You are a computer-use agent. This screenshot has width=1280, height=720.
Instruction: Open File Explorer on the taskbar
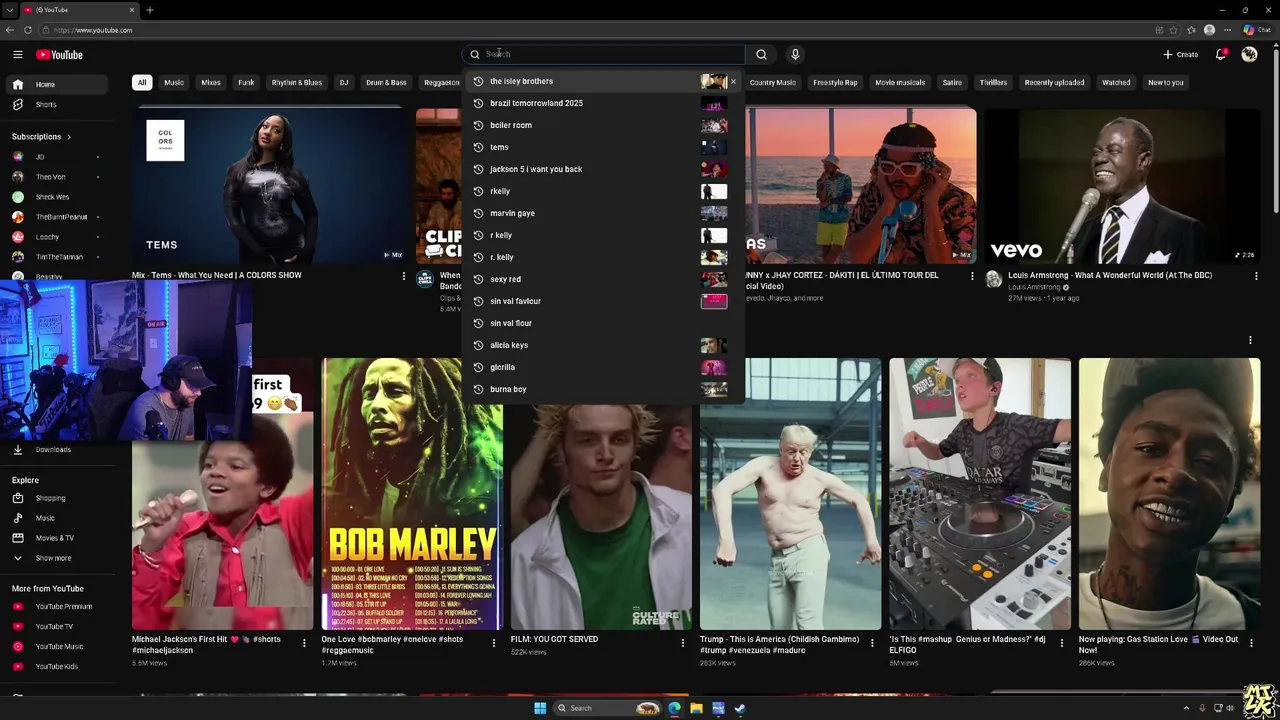click(696, 708)
